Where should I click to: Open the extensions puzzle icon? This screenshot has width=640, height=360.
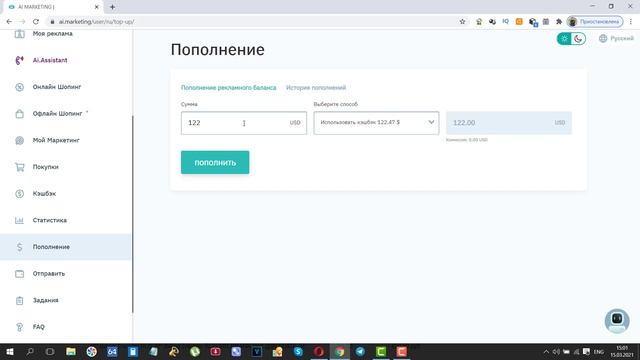pyautogui.click(x=559, y=22)
